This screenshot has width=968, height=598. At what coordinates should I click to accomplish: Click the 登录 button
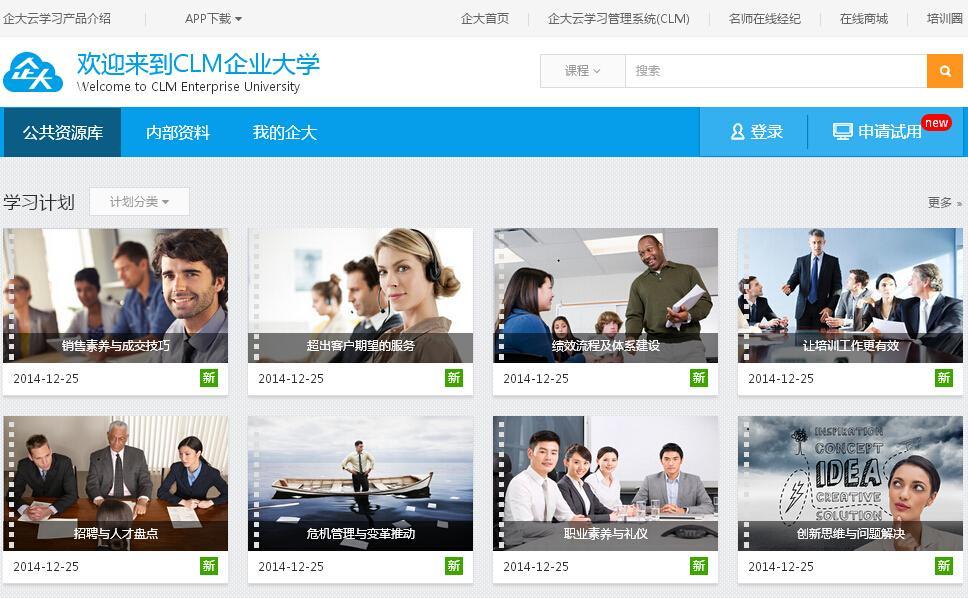(756, 132)
